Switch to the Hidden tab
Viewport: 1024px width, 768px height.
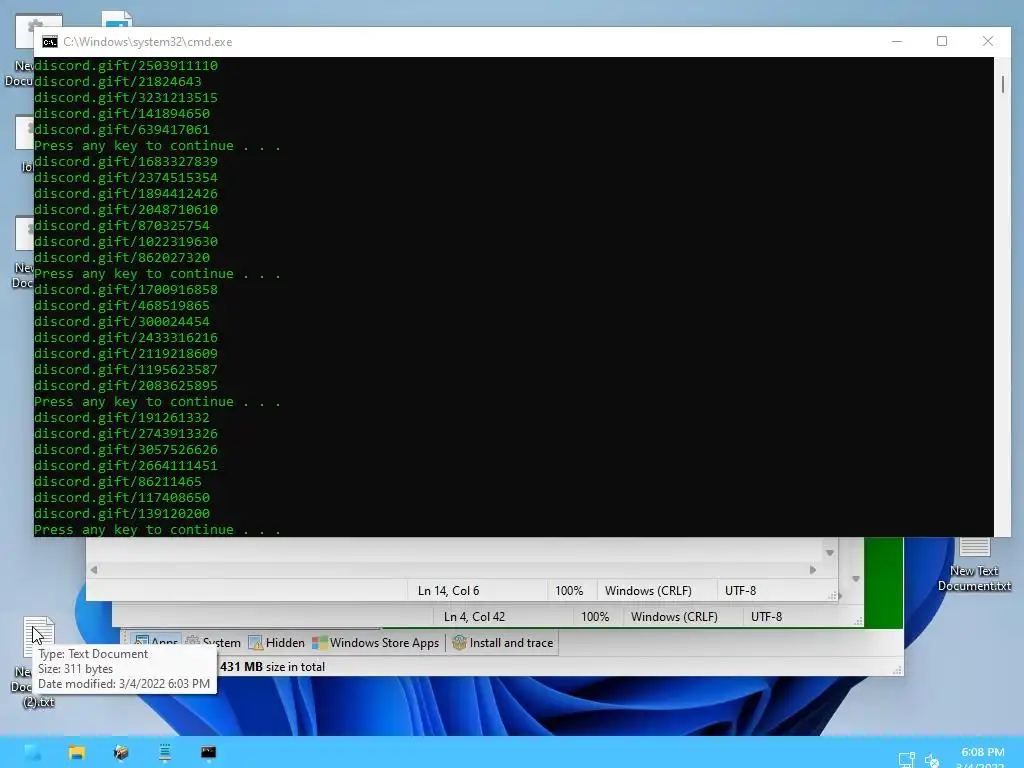277,643
